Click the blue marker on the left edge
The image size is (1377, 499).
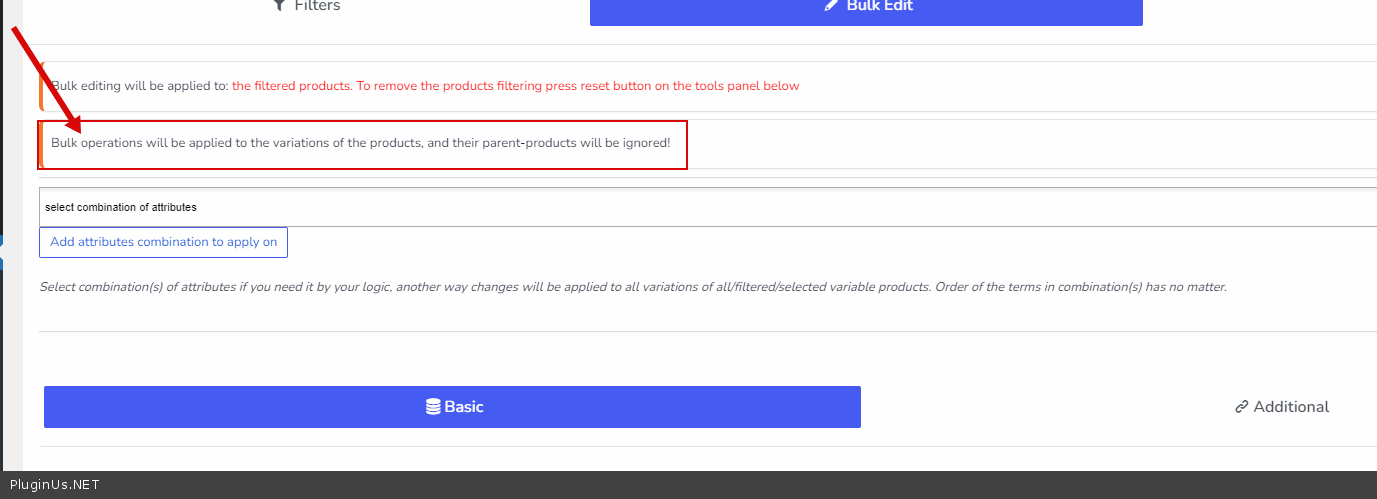click(2, 251)
